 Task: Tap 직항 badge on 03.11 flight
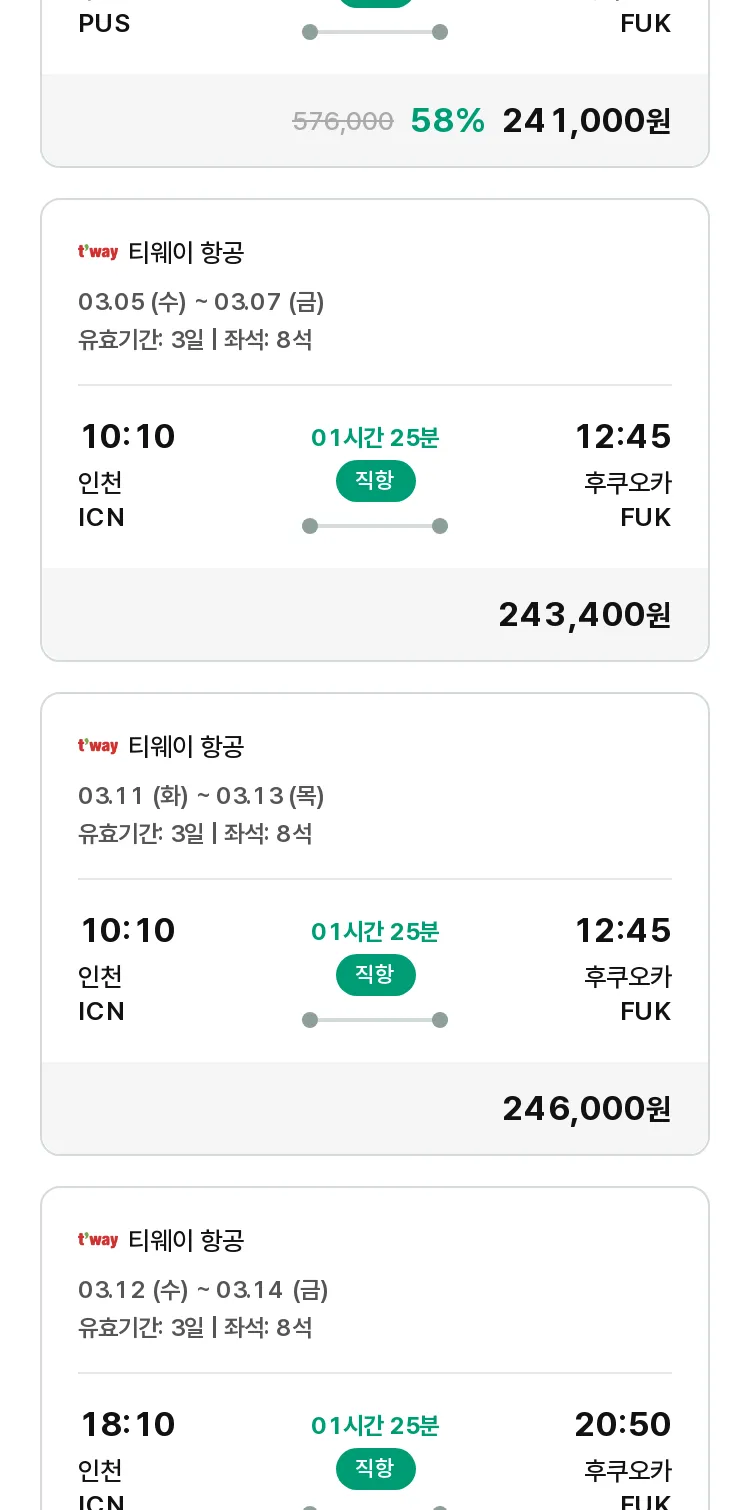pyautogui.click(x=375, y=975)
